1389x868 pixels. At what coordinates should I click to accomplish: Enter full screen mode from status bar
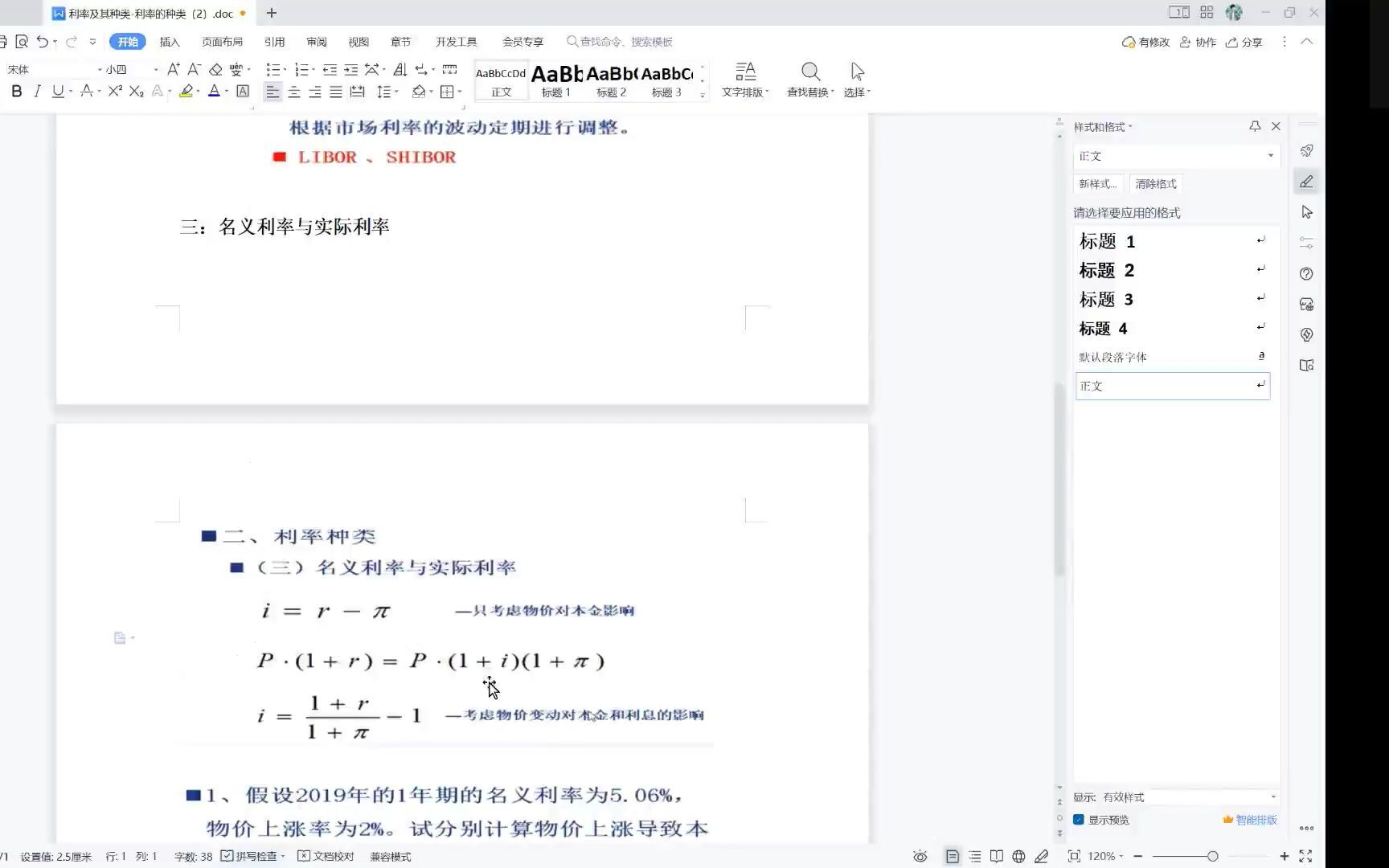pos(1305,857)
